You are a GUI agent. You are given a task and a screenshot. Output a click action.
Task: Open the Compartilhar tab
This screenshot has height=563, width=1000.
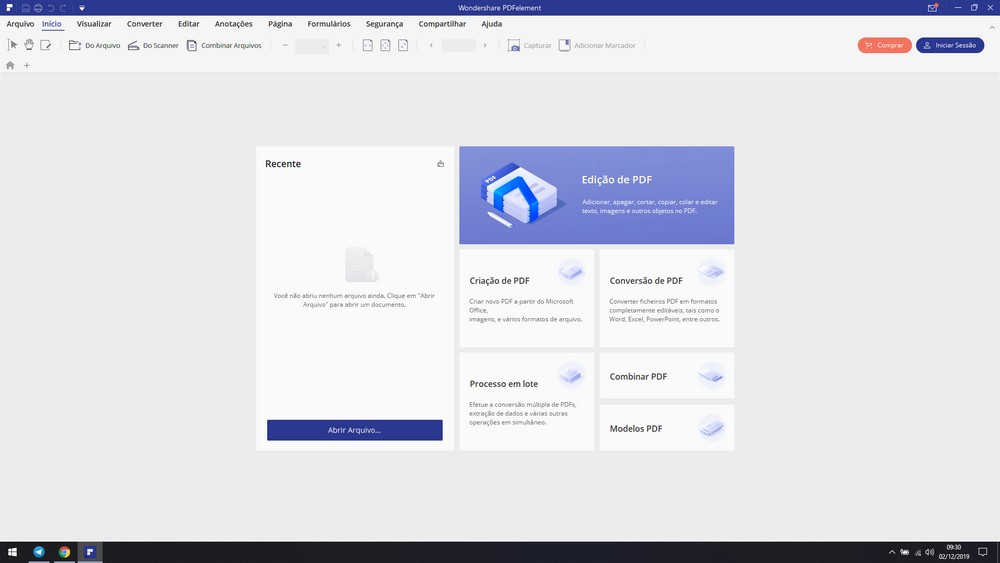point(442,24)
